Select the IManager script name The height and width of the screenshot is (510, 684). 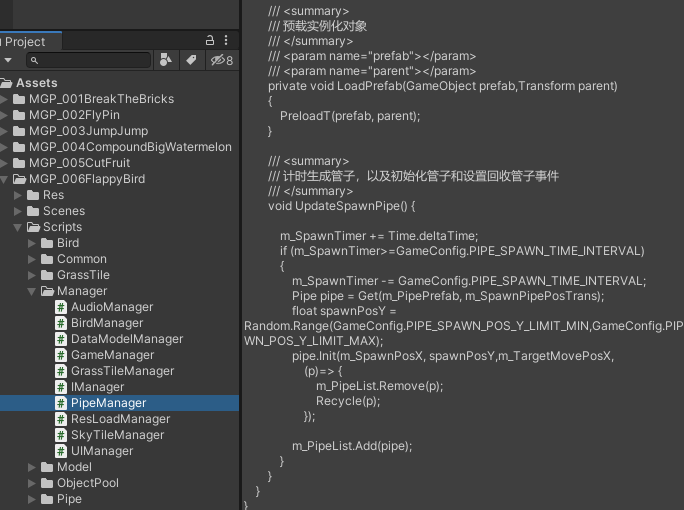[x=98, y=387]
